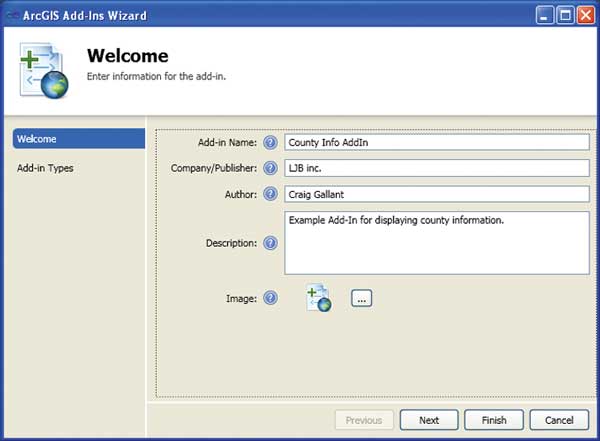Click the 'Author:' label
600x441 pixels.
241,194
